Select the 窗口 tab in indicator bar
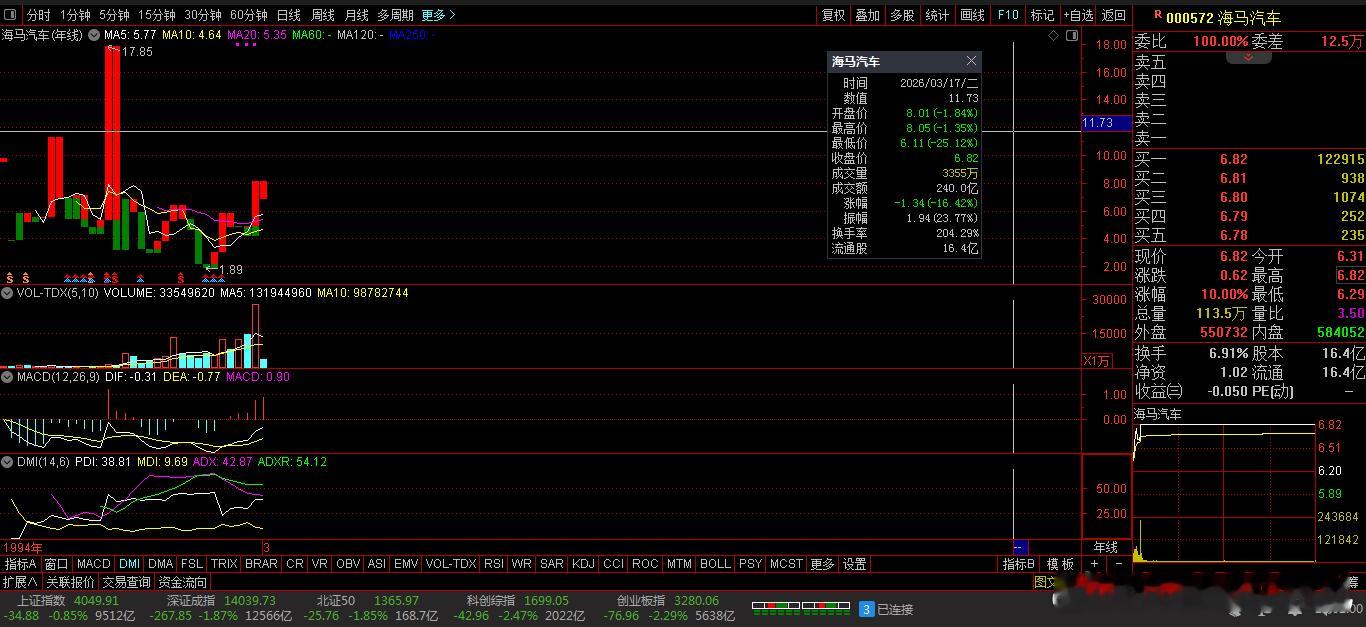The width and height of the screenshot is (1366, 627). 57,564
